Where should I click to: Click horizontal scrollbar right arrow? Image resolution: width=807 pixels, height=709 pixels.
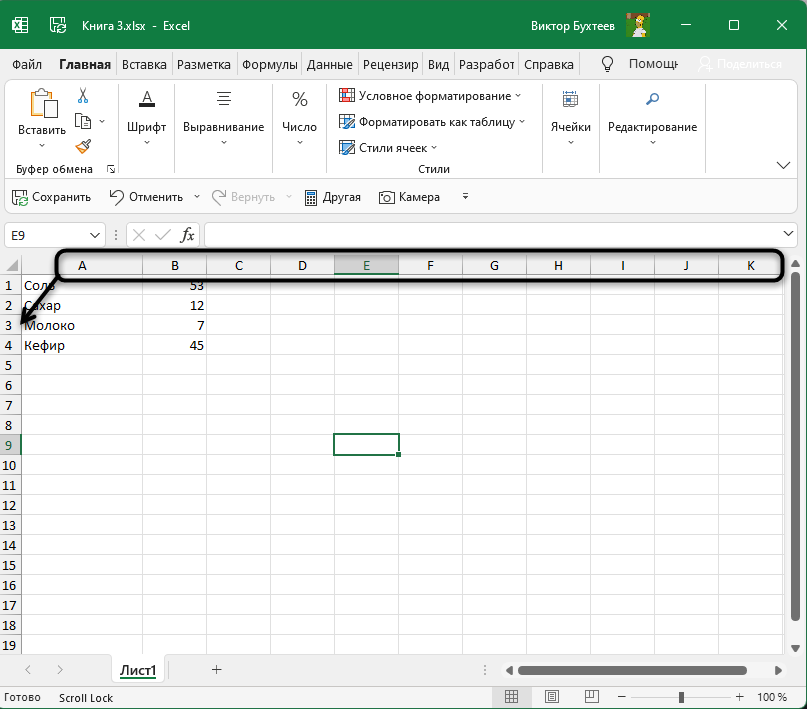tap(778, 670)
